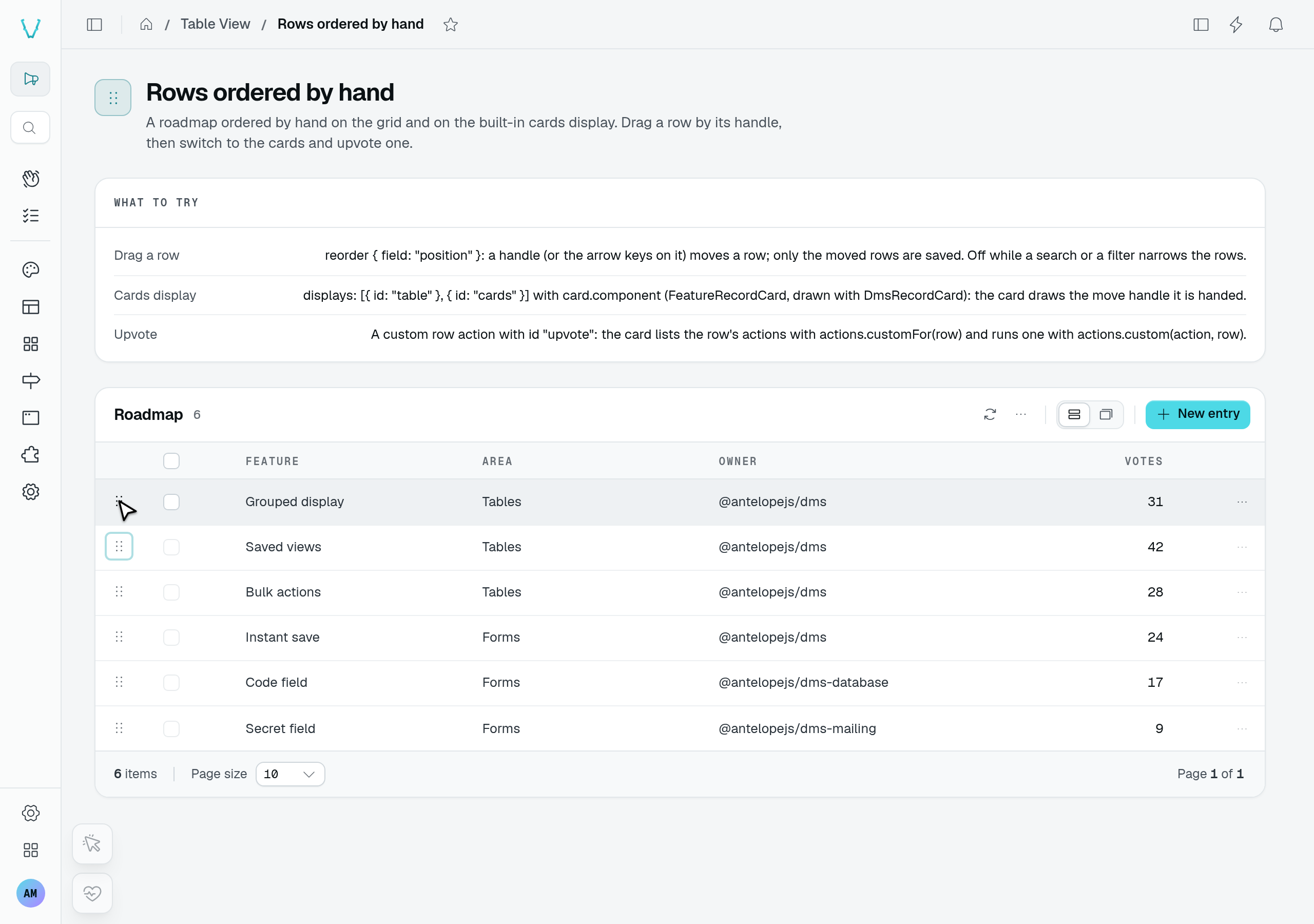Viewport: 1314px width, 924px height.
Task: Open row actions for Saved views
Action: click(1241, 547)
